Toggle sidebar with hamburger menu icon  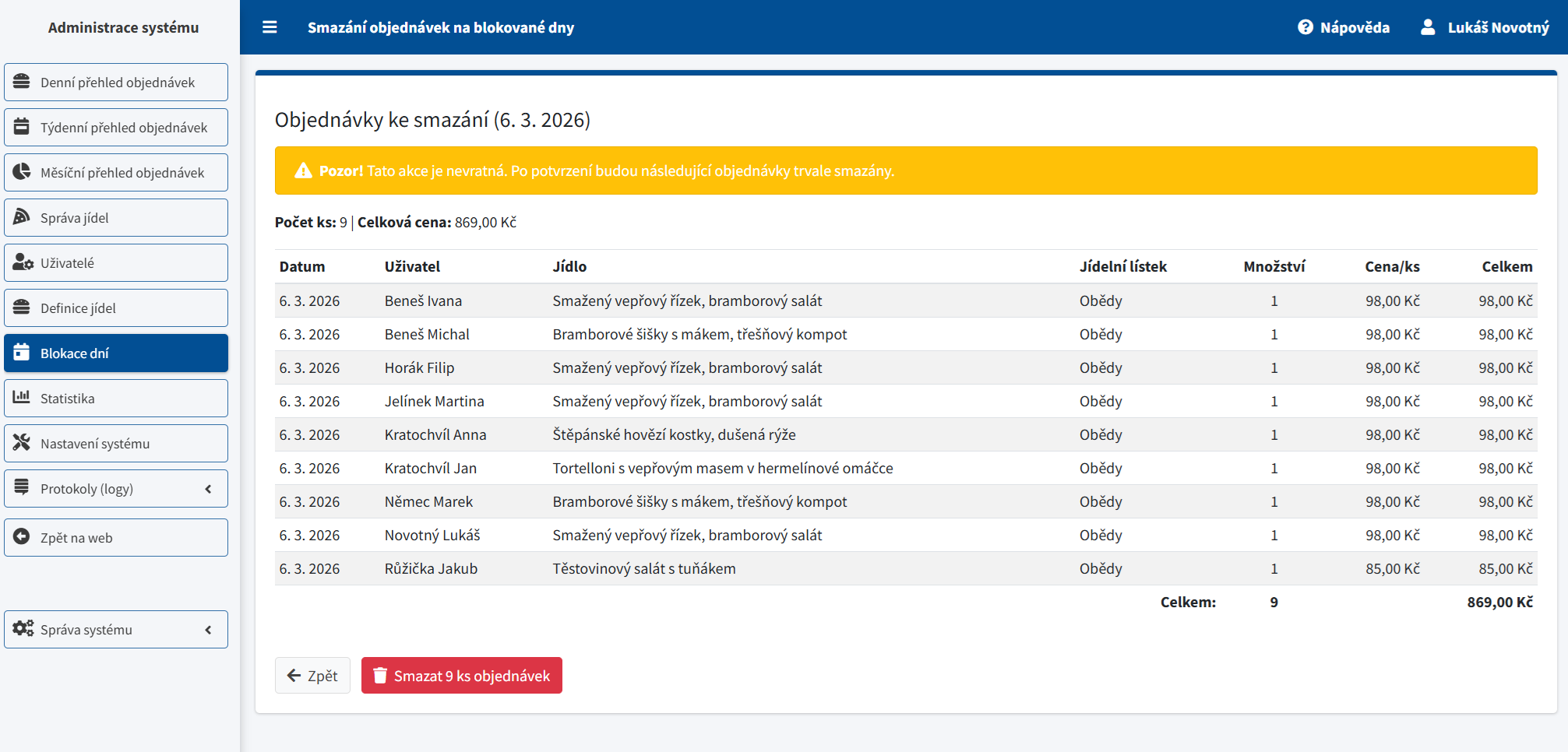(x=270, y=27)
